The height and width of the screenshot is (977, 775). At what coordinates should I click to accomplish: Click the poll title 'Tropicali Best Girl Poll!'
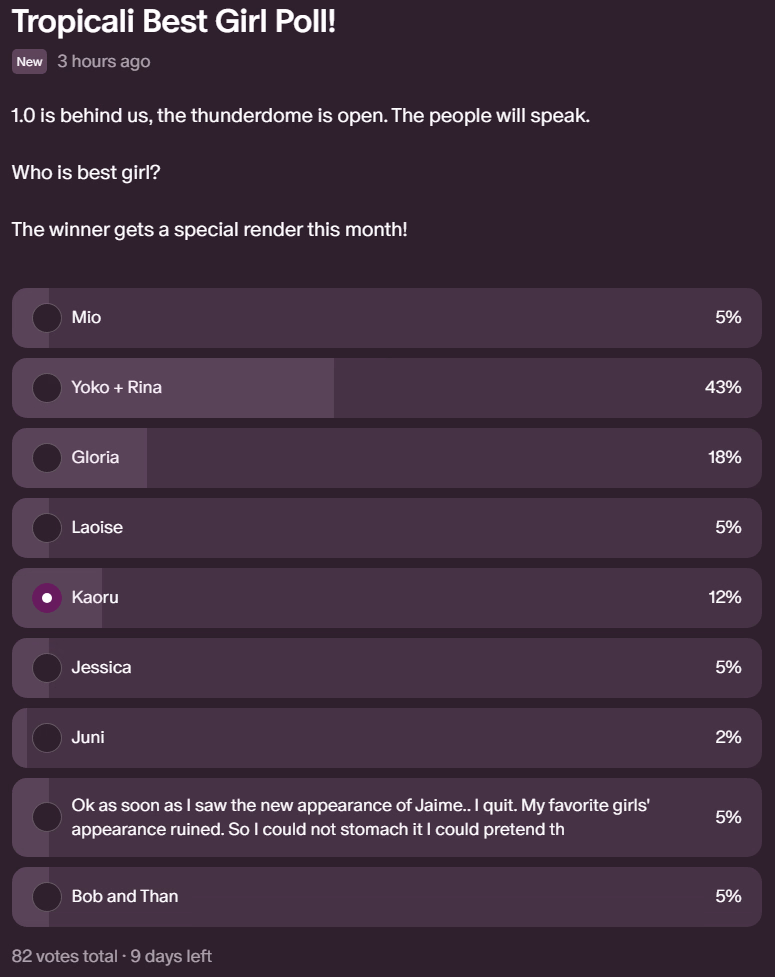(173, 20)
